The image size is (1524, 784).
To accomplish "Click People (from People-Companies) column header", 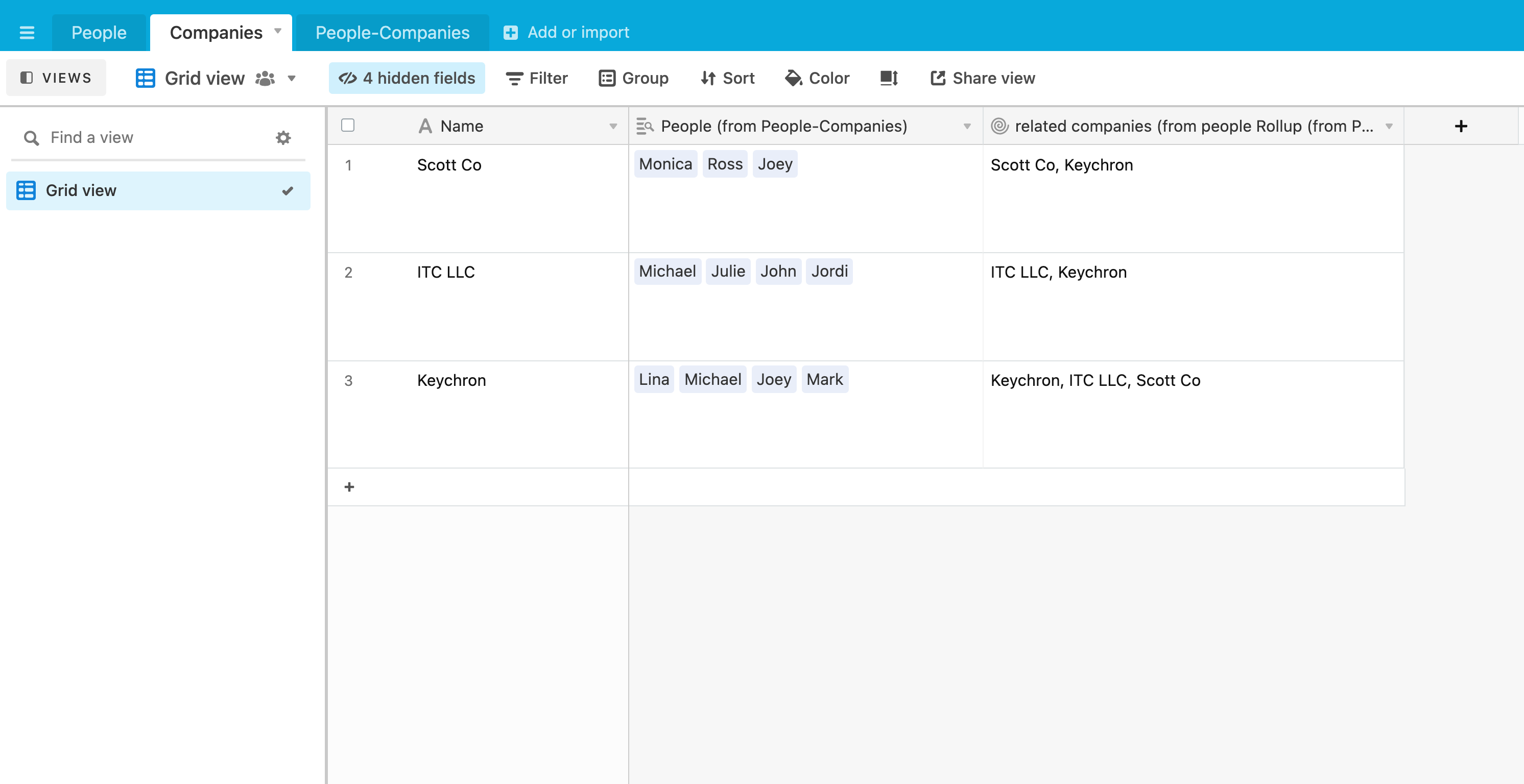I will (x=806, y=126).
